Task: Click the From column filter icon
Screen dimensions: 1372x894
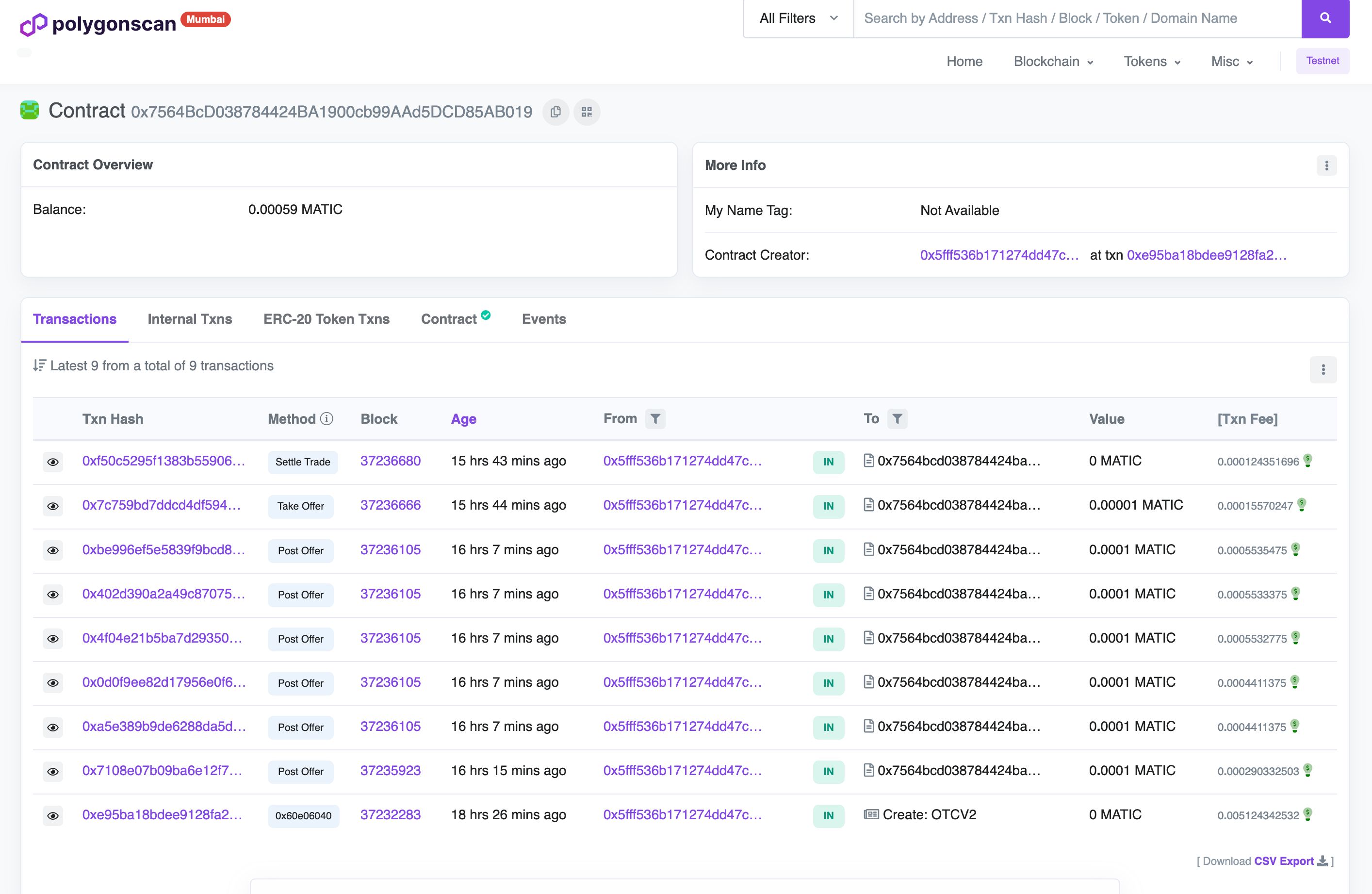Action: (x=655, y=419)
